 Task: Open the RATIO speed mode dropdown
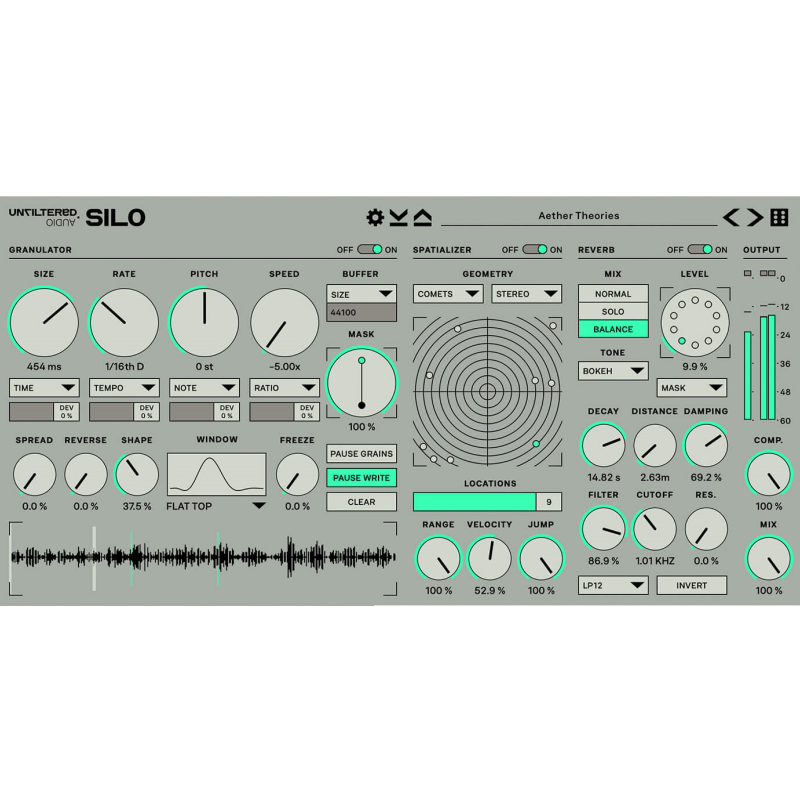284,388
